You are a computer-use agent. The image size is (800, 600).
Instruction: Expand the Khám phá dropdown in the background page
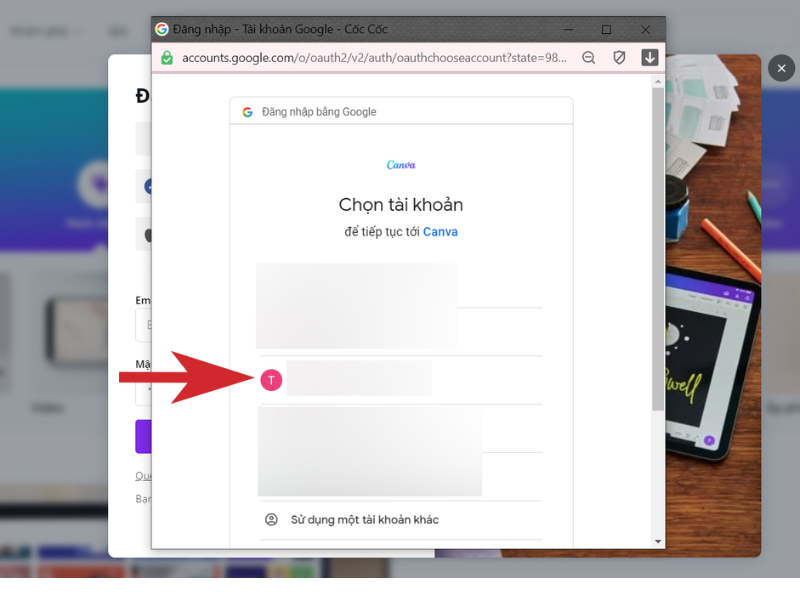click(x=40, y=31)
